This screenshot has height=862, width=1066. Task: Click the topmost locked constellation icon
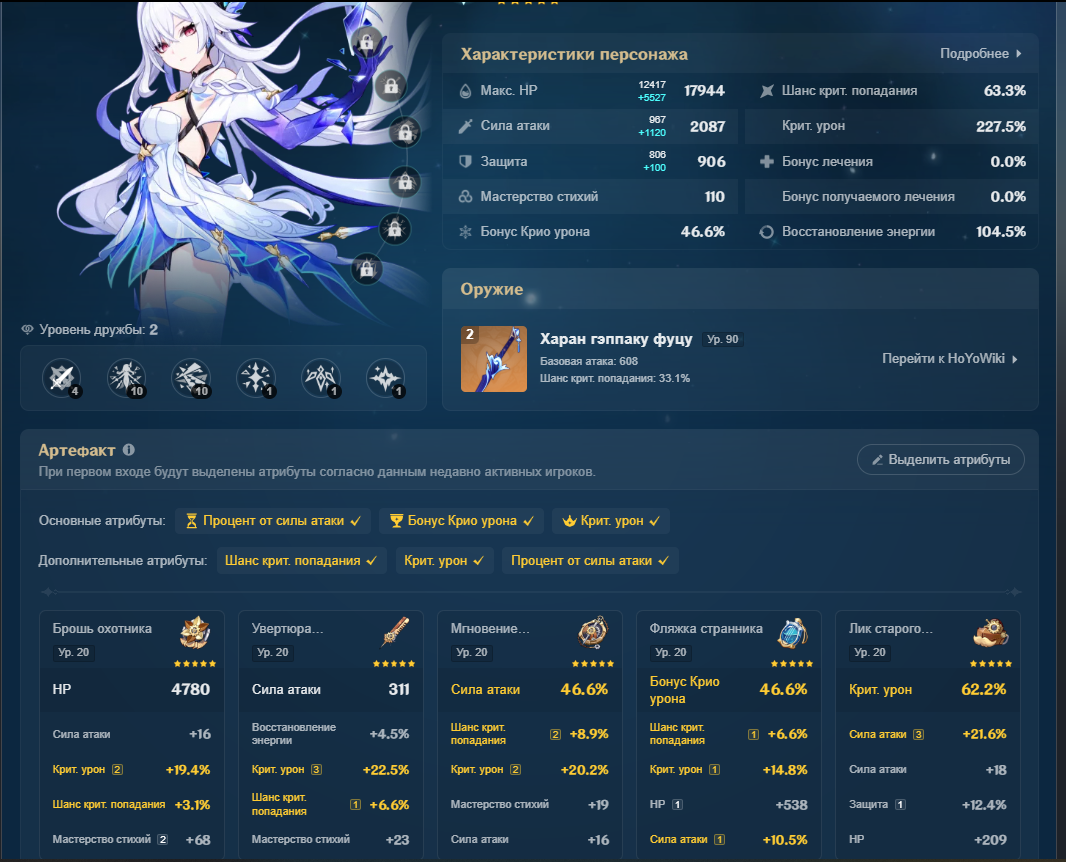[366, 43]
